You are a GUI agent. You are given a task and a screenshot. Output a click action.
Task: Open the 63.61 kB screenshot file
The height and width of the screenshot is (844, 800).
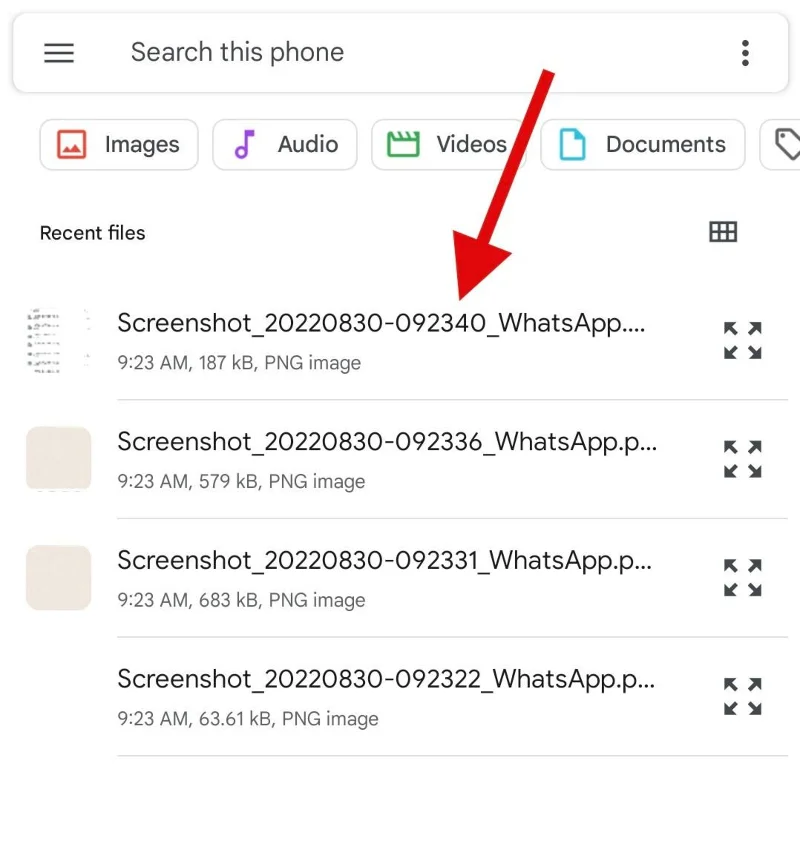(386, 679)
